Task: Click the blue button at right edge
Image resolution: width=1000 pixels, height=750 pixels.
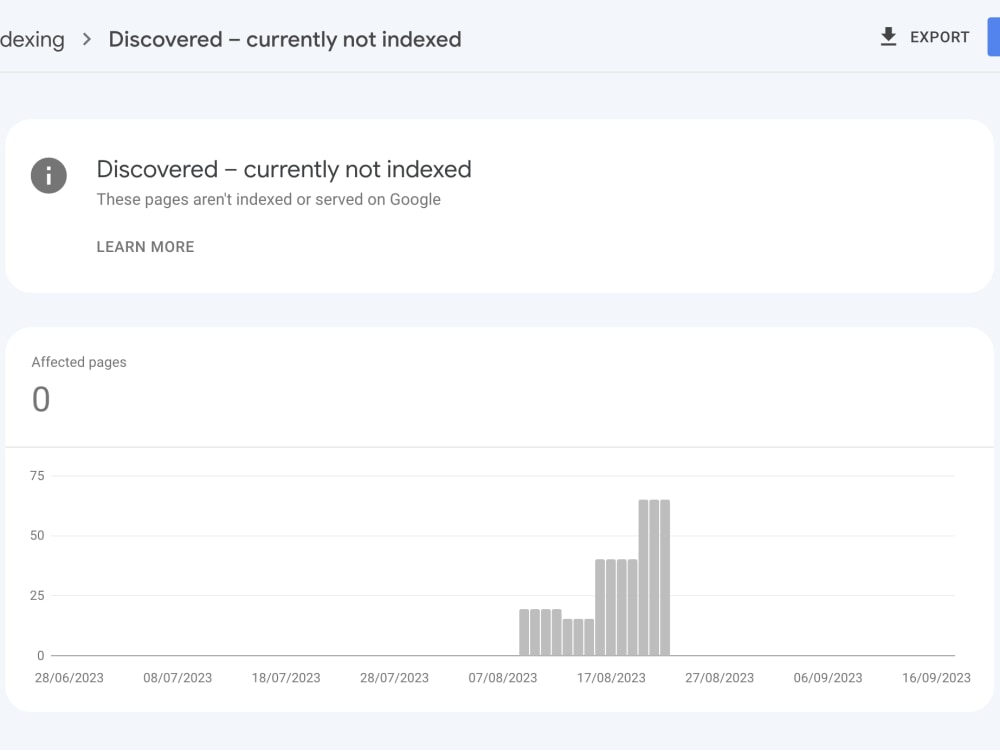Action: tap(994, 37)
